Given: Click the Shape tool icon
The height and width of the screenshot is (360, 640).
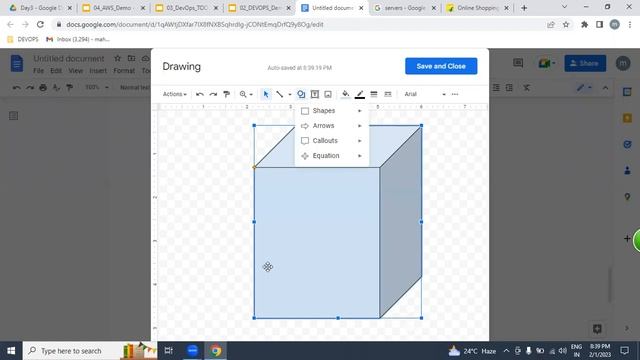Looking at the screenshot, I should coord(301,94).
